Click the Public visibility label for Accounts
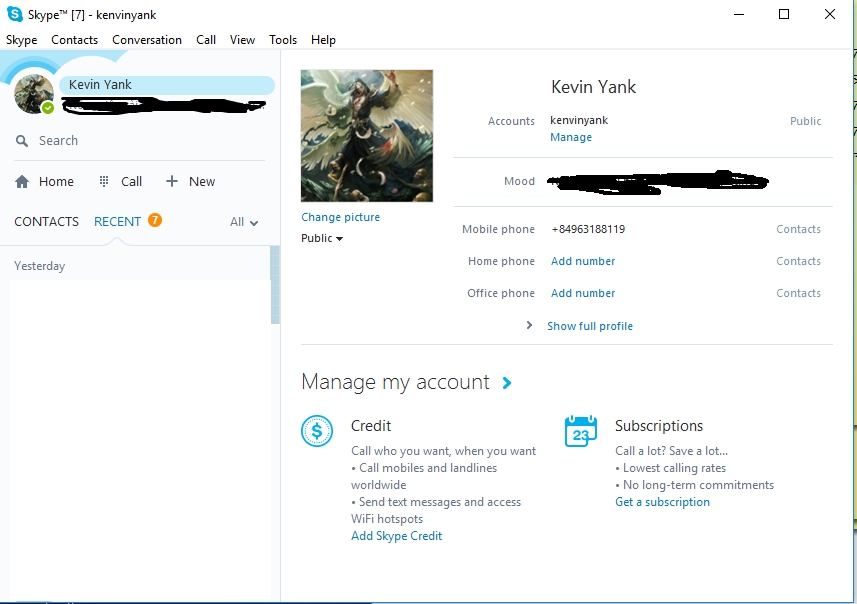 point(805,121)
